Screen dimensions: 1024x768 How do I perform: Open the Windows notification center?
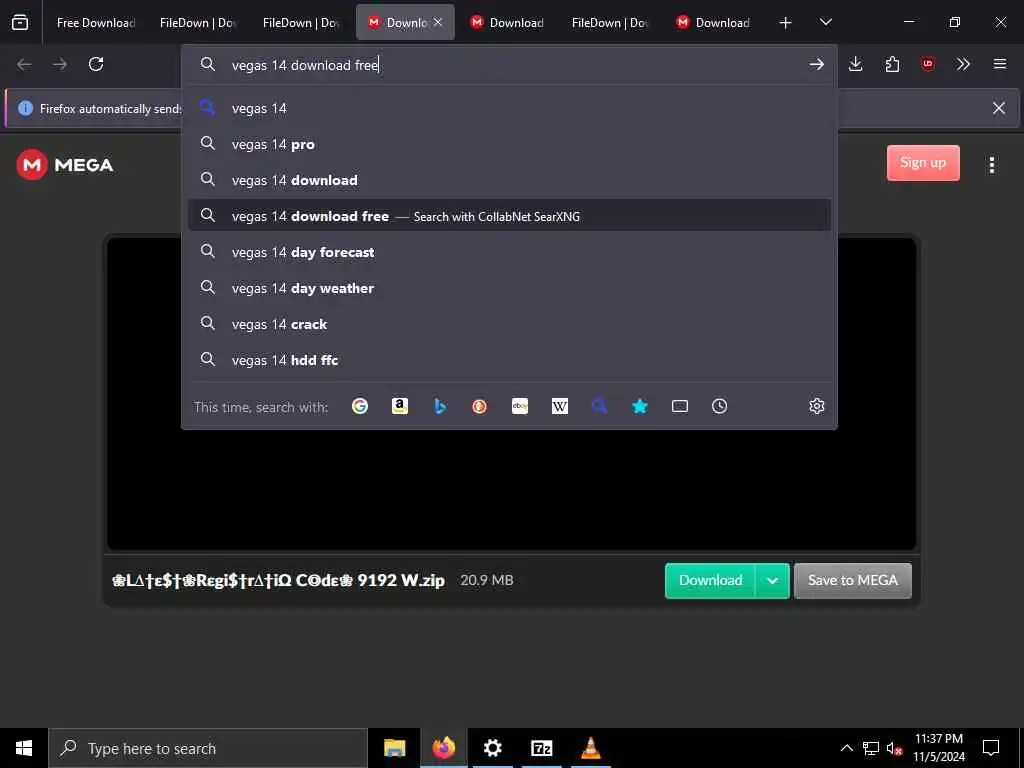pos(991,748)
